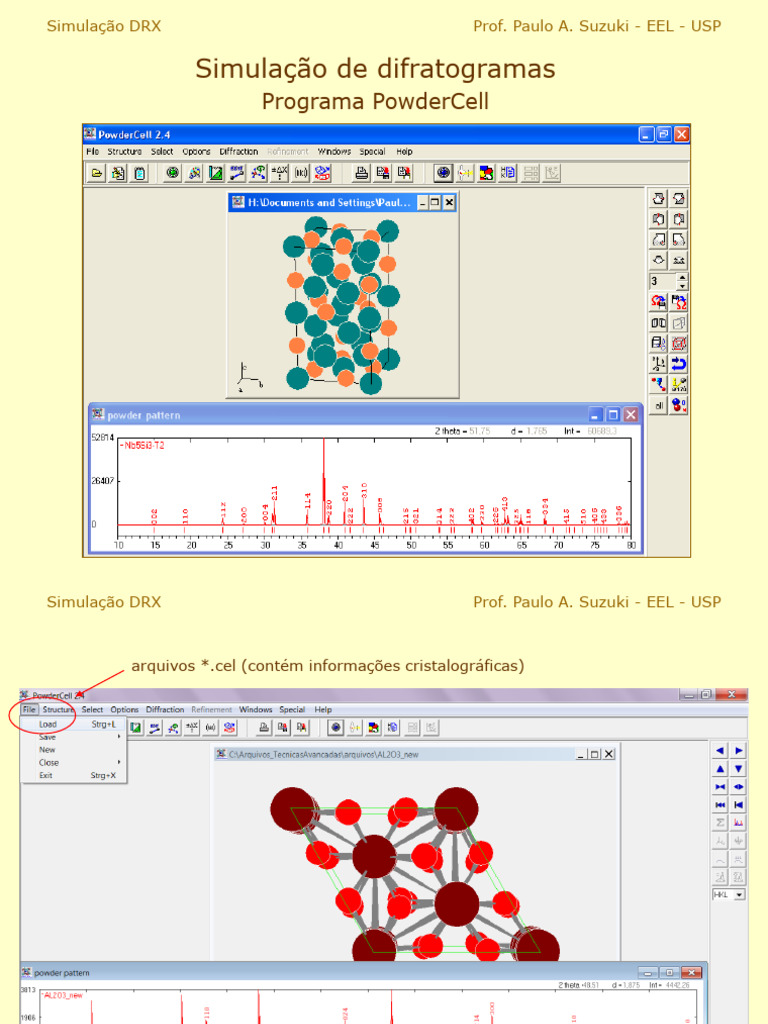
Task: Click ±ΔX icon in Nb5Si3 window toolbar
Action: tap(280, 173)
